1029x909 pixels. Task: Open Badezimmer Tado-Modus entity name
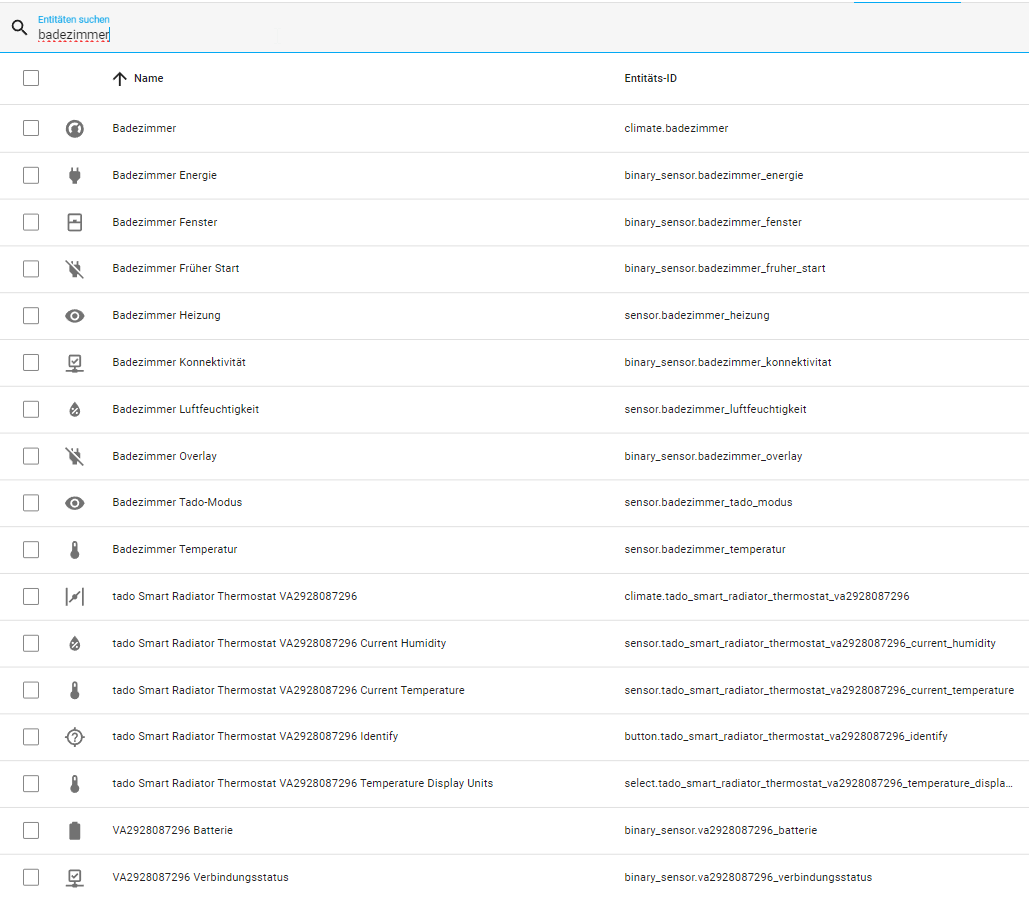pyautogui.click(x=177, y=503)
